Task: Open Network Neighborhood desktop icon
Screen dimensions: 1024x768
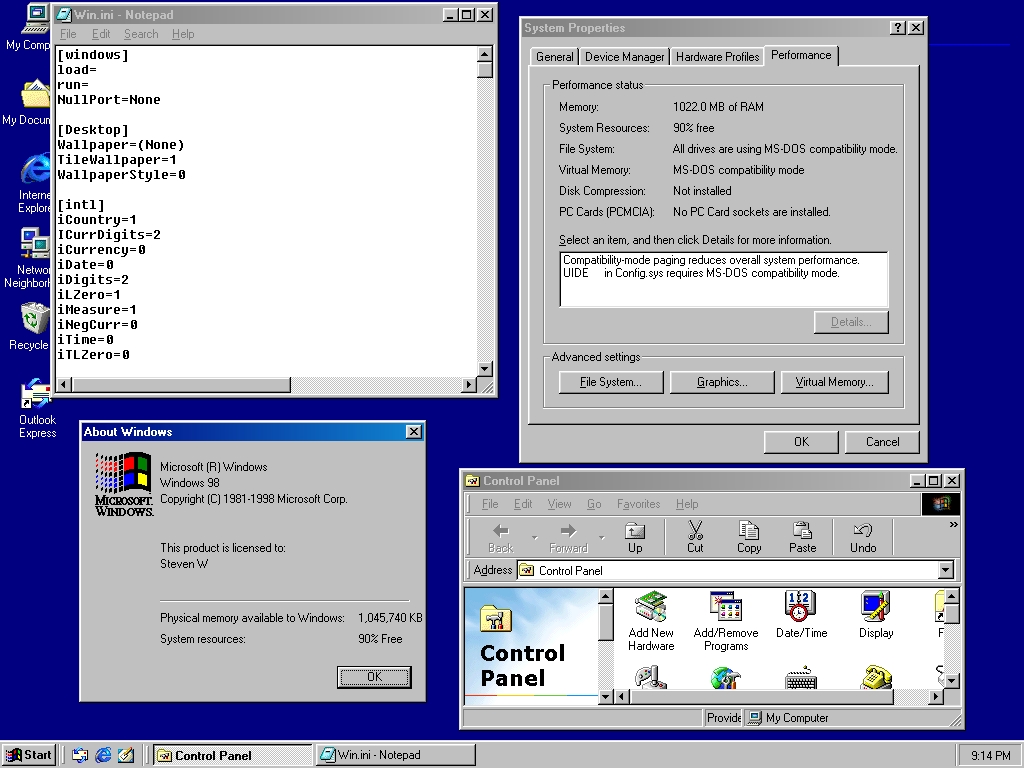Action: (x=35, y=243)
